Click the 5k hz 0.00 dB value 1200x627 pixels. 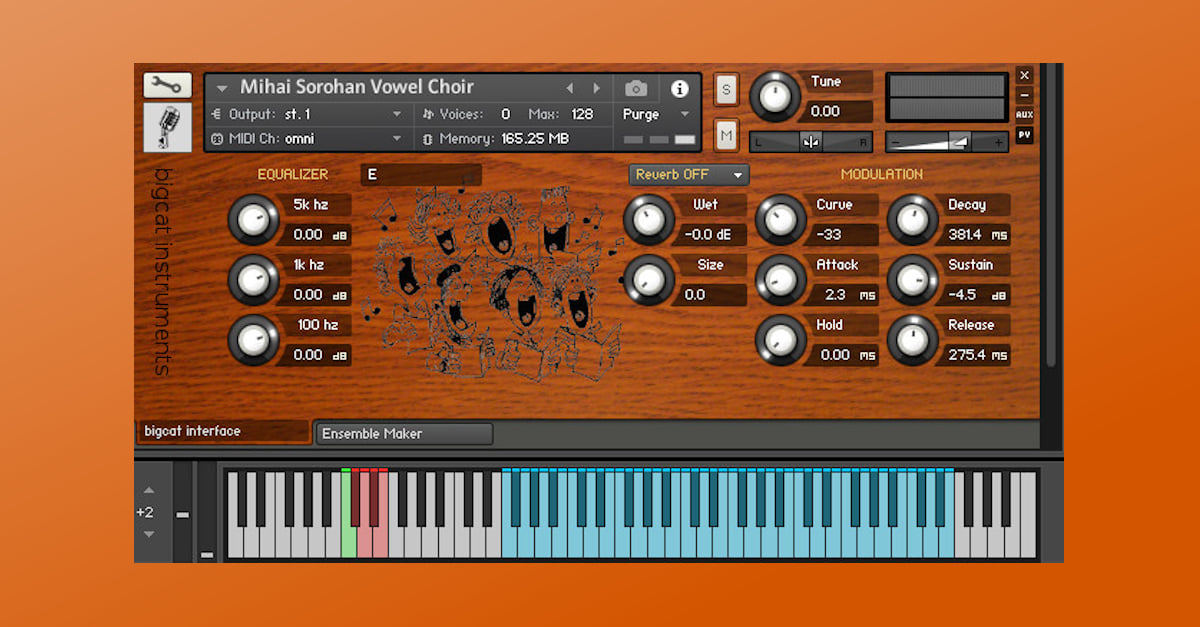tap(316, 235)
